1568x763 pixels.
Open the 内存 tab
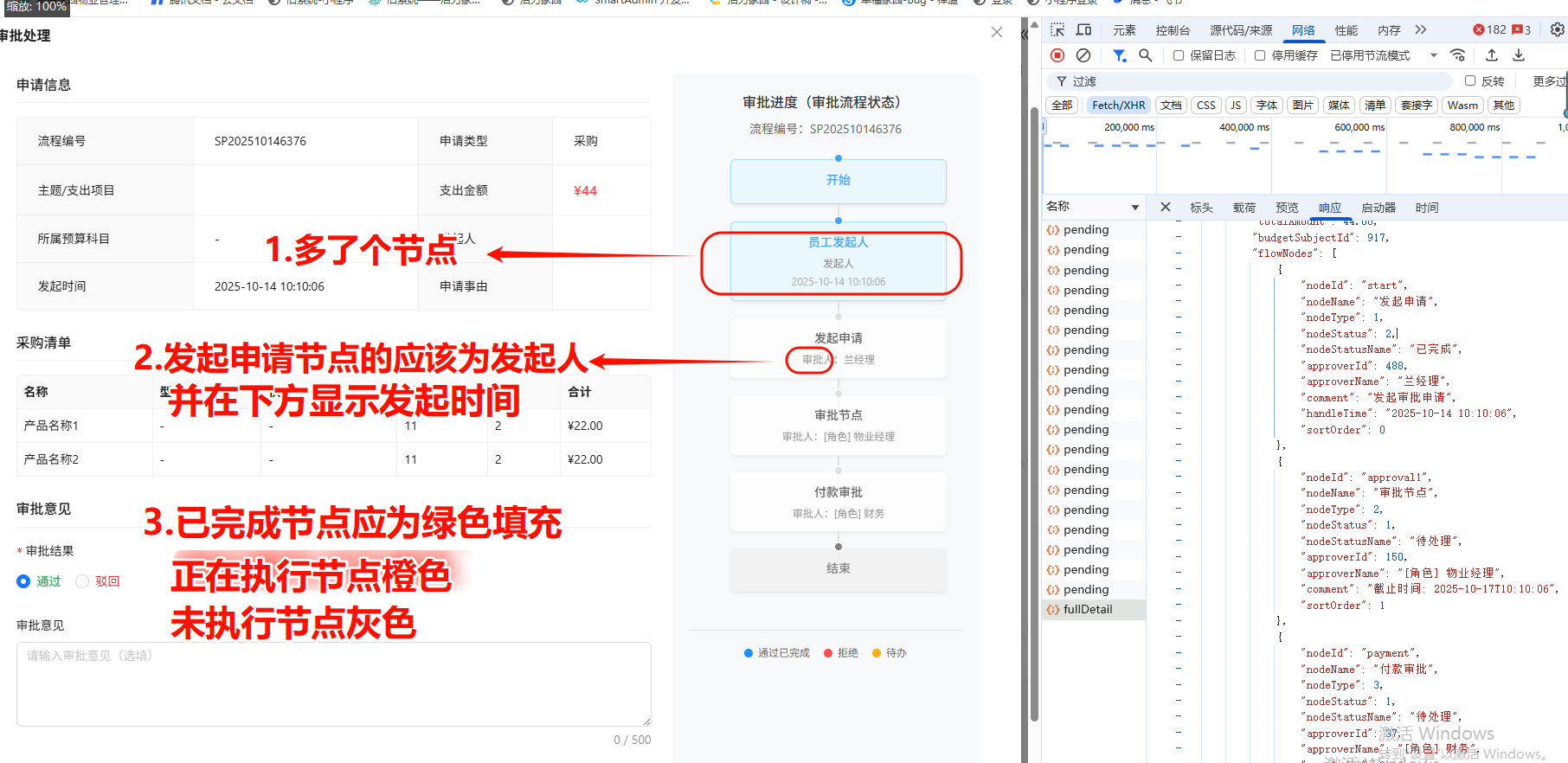pyautogui.click(x=1389, y=30)
